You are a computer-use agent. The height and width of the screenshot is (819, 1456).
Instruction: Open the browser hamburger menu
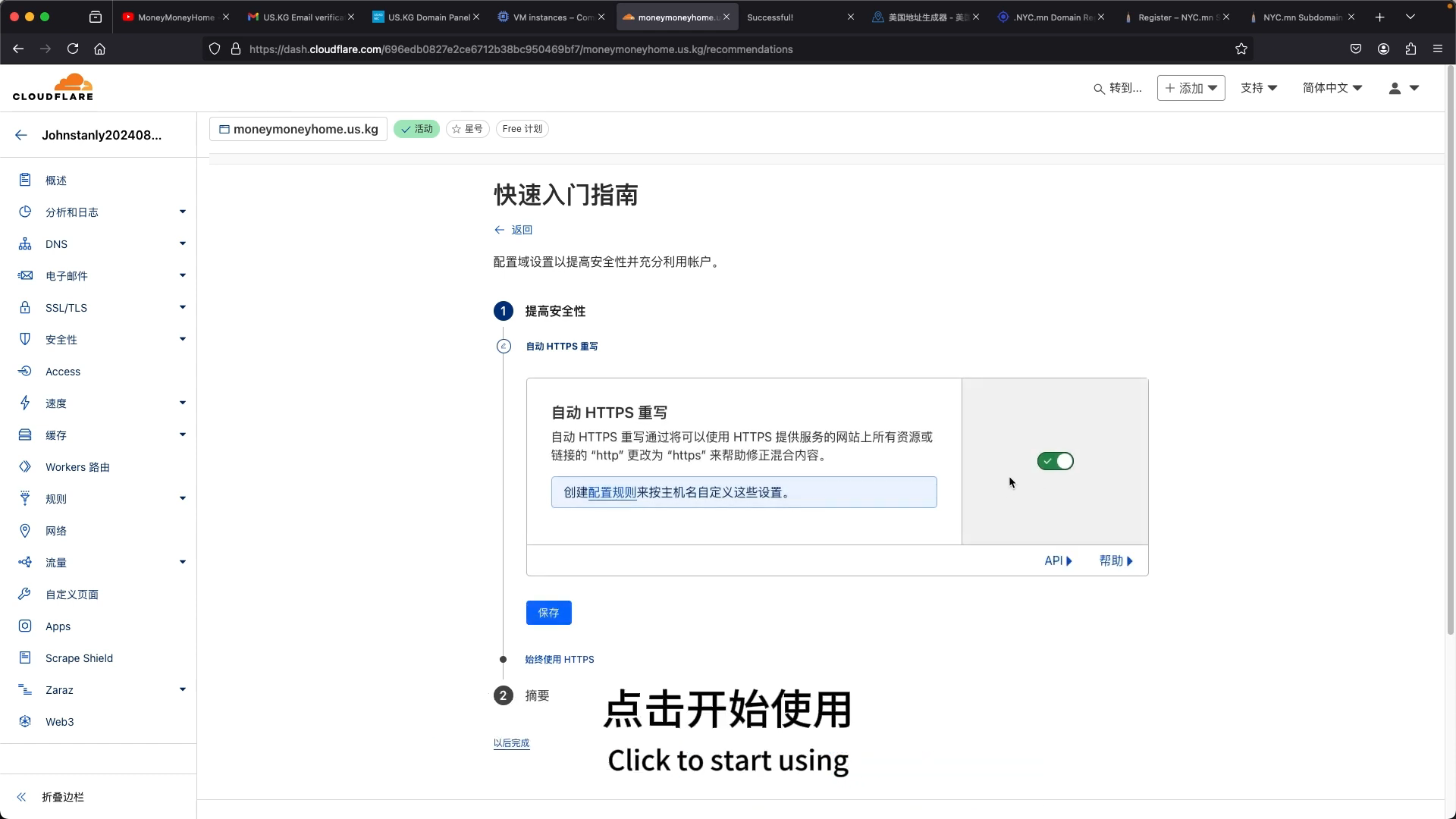[1437, 49]
